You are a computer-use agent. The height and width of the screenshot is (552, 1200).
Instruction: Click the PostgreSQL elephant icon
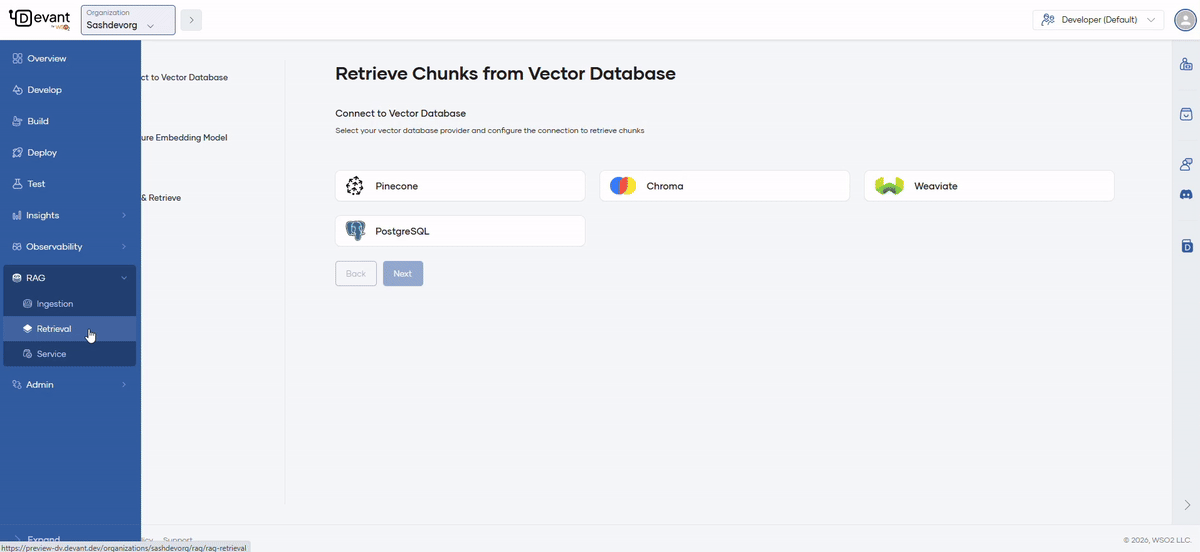355,231
